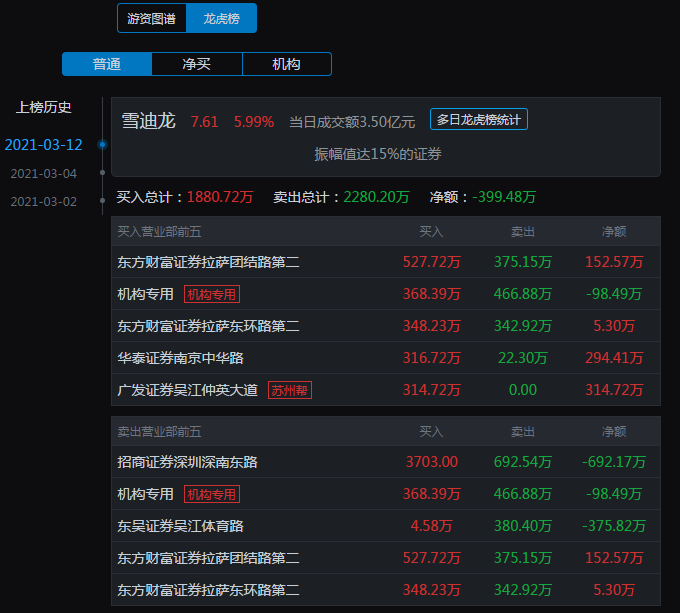Click 卖出 column header in buy table
680x613 pixels.
click(523, 232)
